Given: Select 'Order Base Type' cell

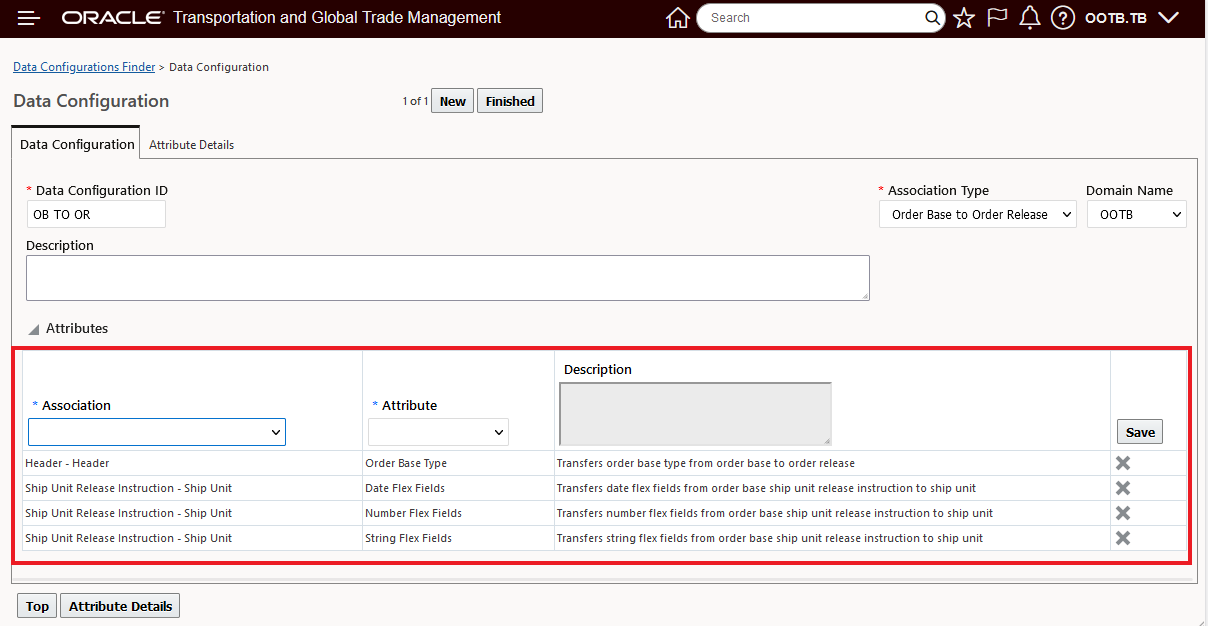Looking at the screenshot, I should (x=458, y=463).
